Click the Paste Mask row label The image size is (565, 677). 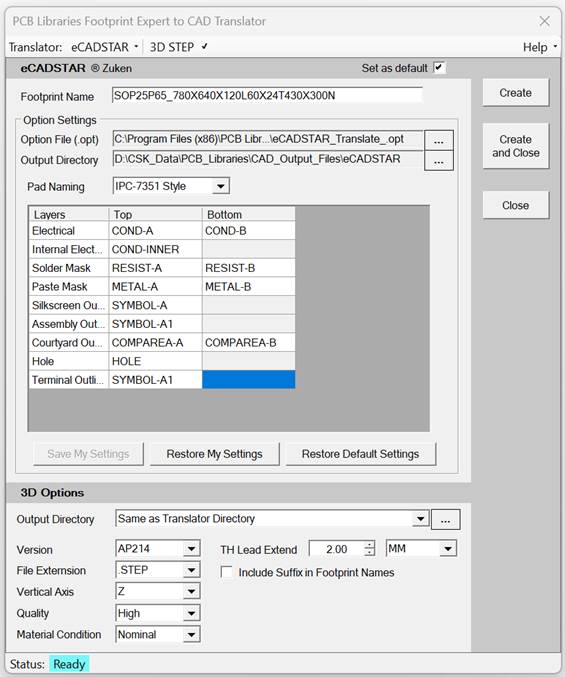click(x=69, y=287)
